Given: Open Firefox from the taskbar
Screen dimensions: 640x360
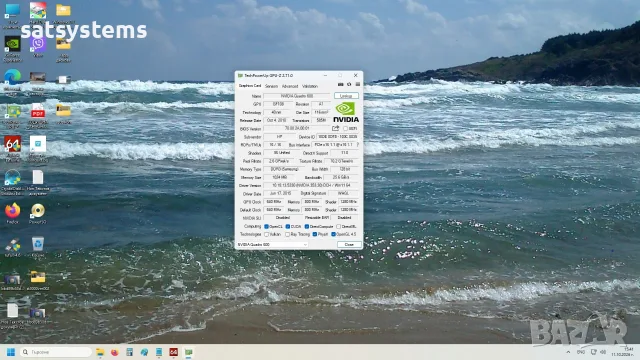Looking at the screenshot, I should (x=115, y=352).
